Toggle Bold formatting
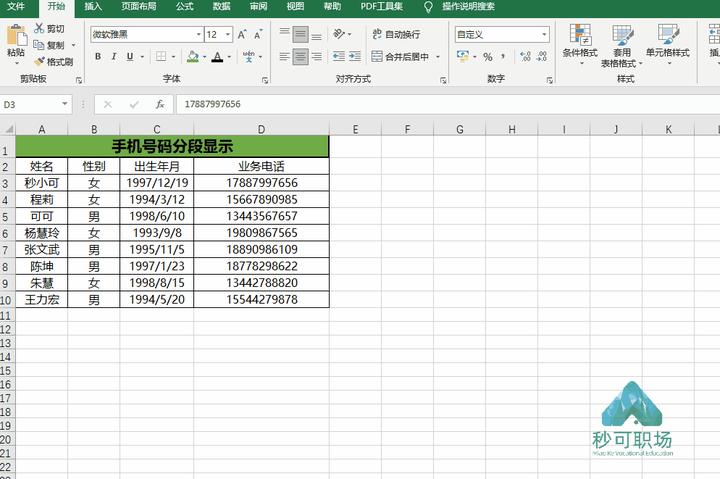Screen dimensions: 720x479 98,56
